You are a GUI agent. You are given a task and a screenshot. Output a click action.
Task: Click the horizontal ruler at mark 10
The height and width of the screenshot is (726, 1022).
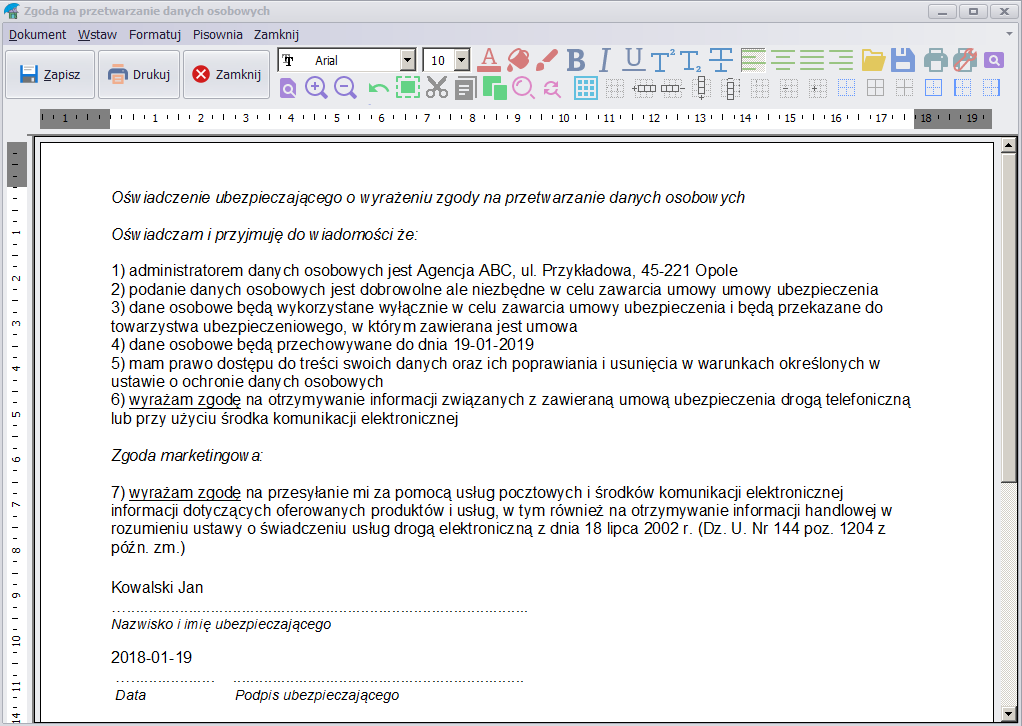(564, 119)
